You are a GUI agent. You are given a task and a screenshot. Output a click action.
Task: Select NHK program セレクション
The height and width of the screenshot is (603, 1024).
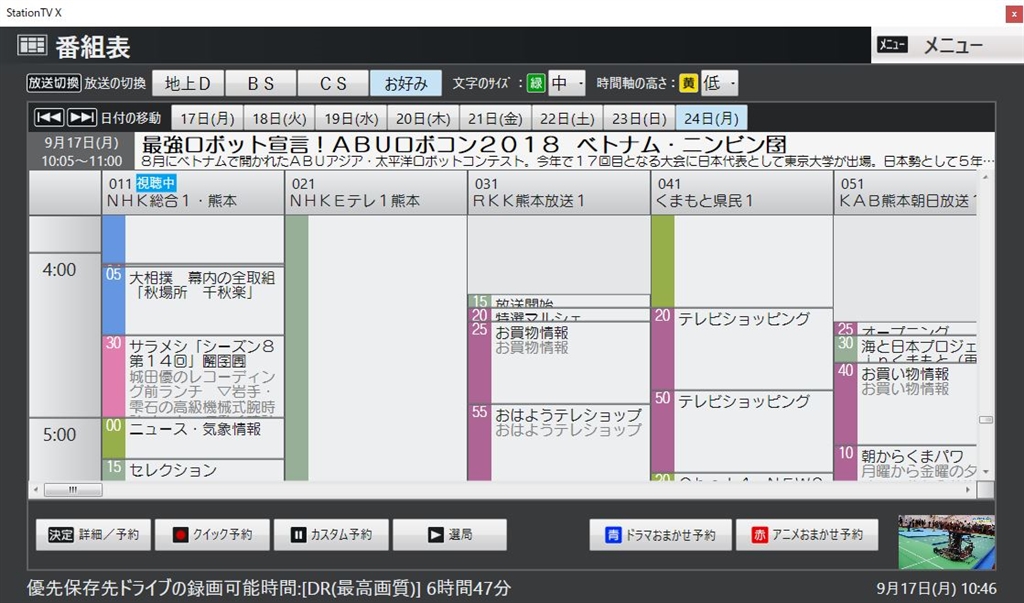(193, 470)
